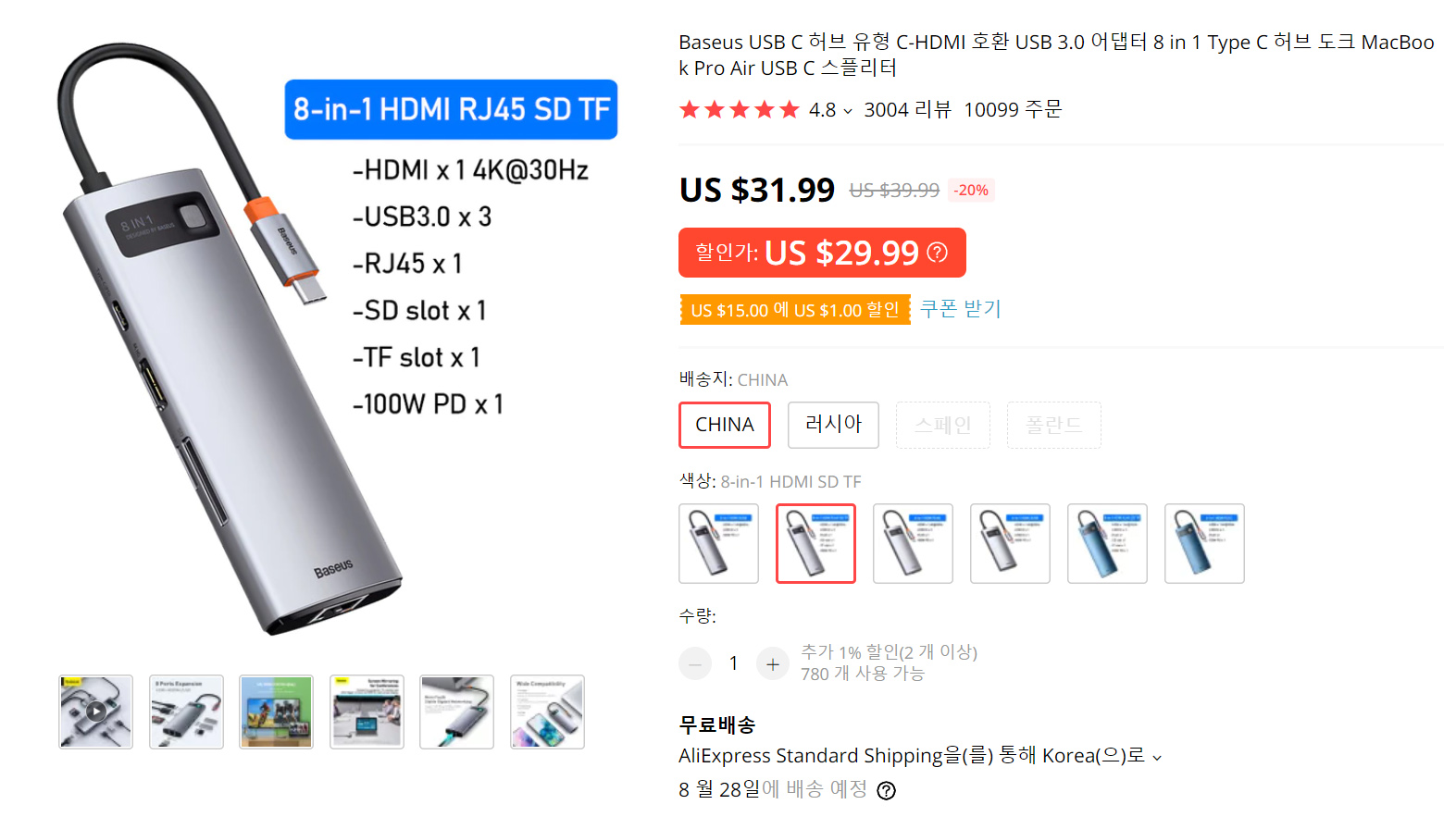Choose the 스페인 ship-from option
Image resolution: width=1456 pixels, height=817 pixels.
942,425
